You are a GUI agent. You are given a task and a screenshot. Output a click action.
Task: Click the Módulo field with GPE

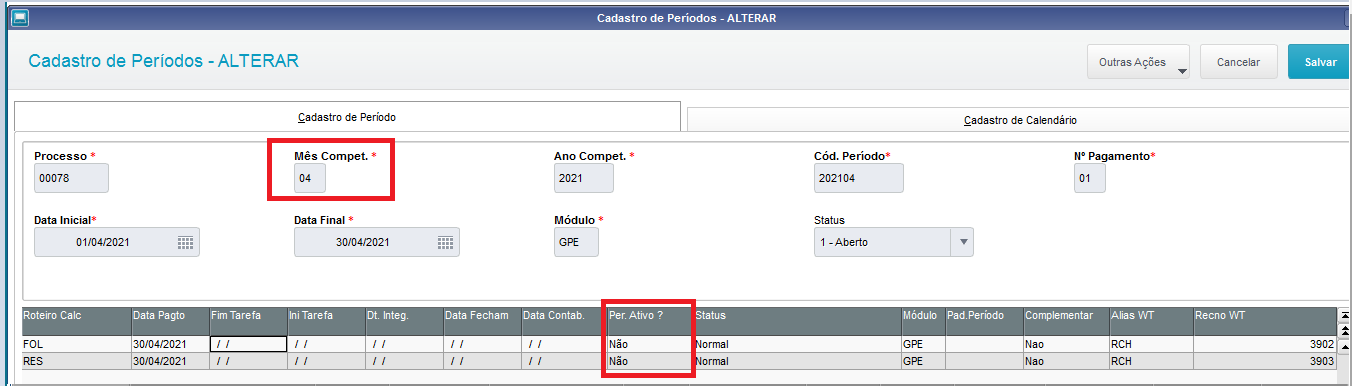(576, 242)
